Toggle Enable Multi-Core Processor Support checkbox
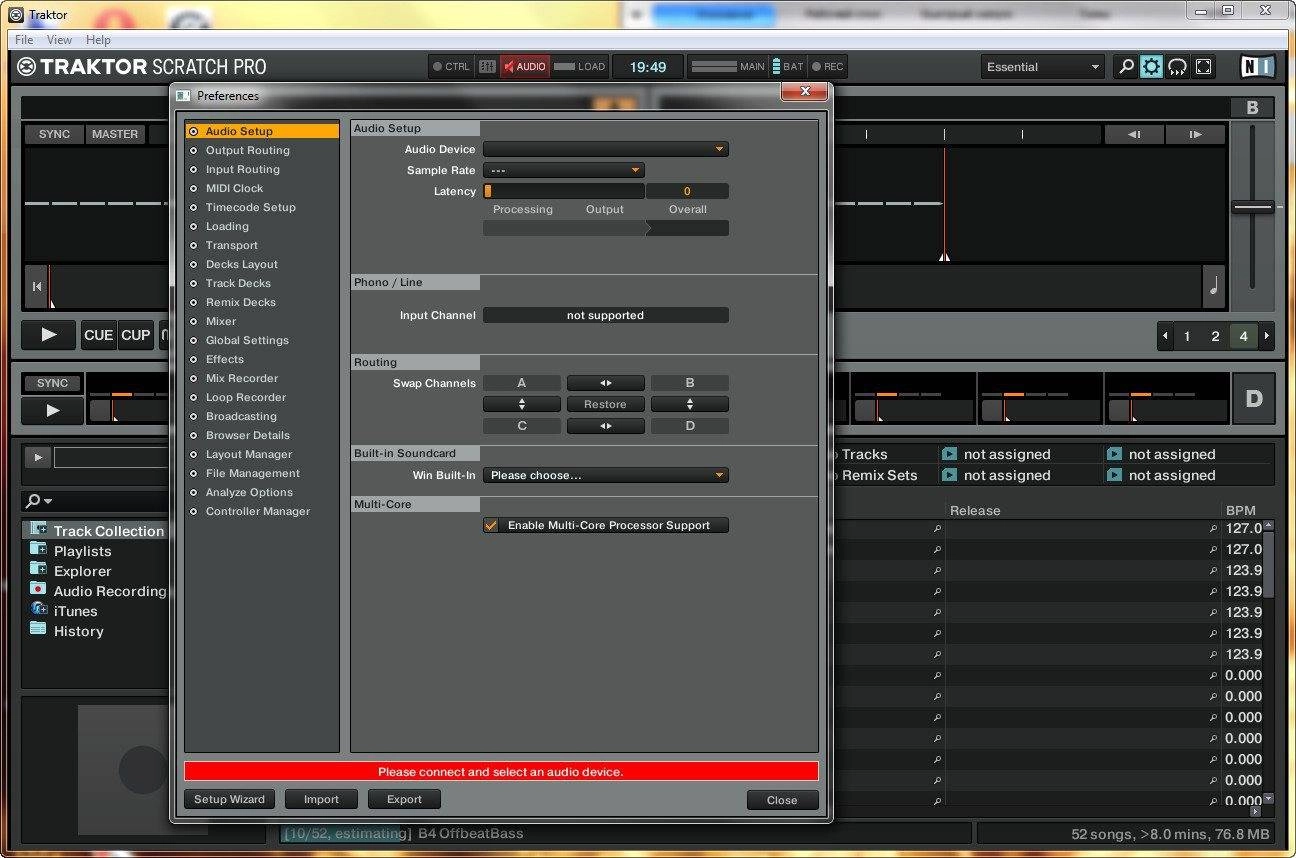1296x858 pixels. [491, 525]
